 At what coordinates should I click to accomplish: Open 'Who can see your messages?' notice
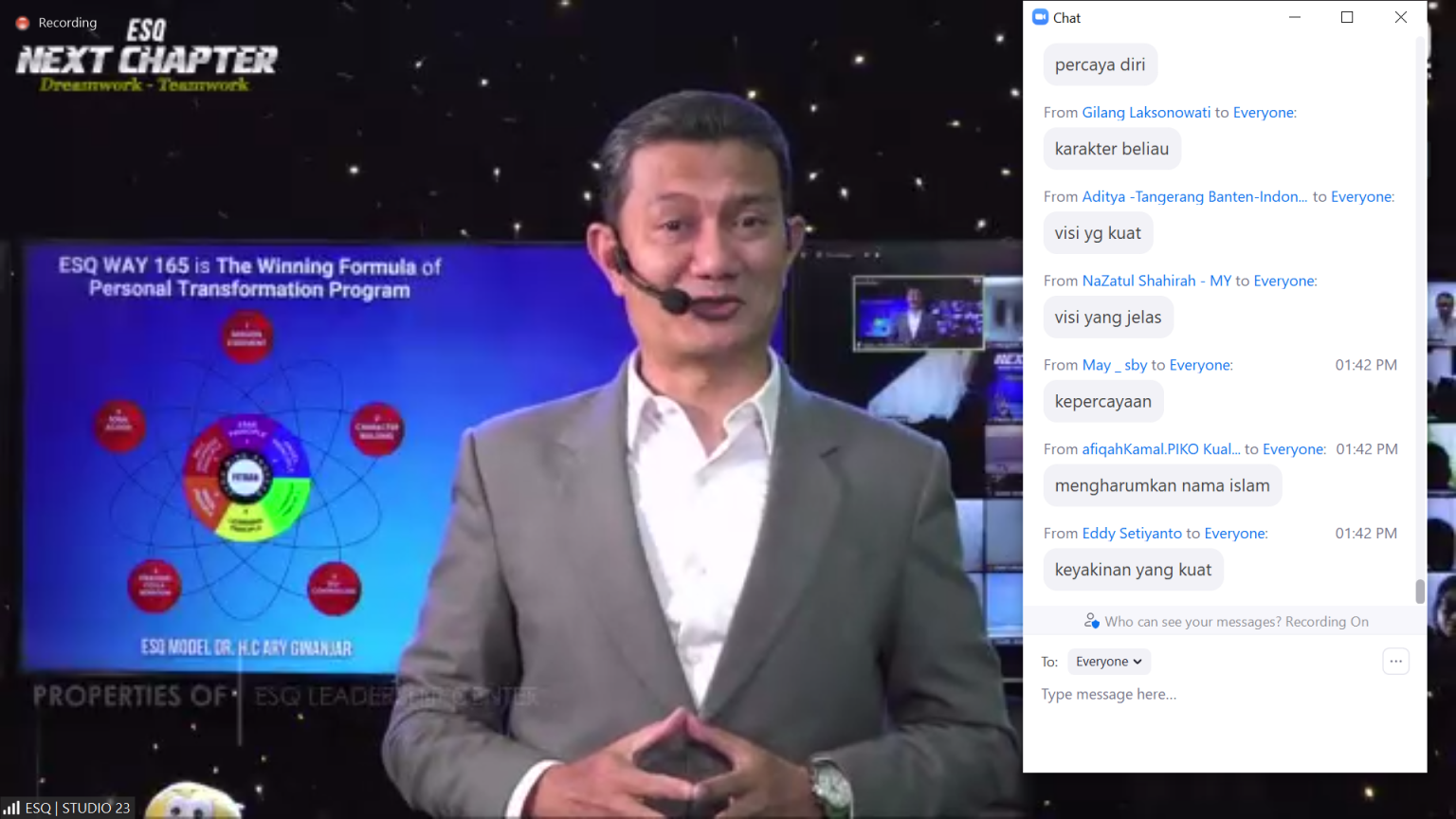(1236, 622)
